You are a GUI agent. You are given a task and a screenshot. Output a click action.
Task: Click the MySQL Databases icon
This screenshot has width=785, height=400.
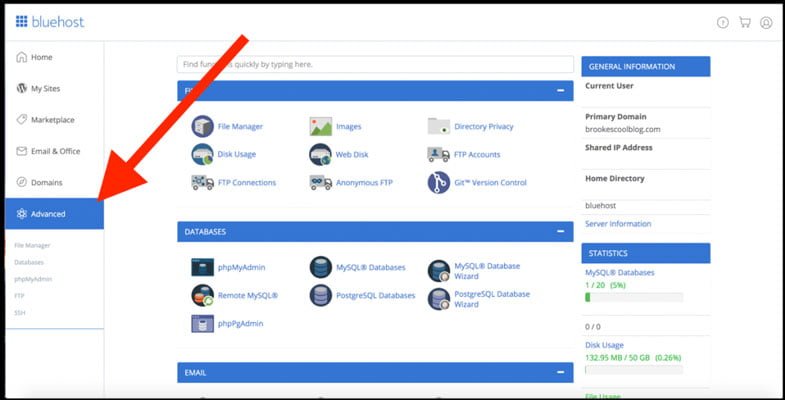click(x=320, y=267)
